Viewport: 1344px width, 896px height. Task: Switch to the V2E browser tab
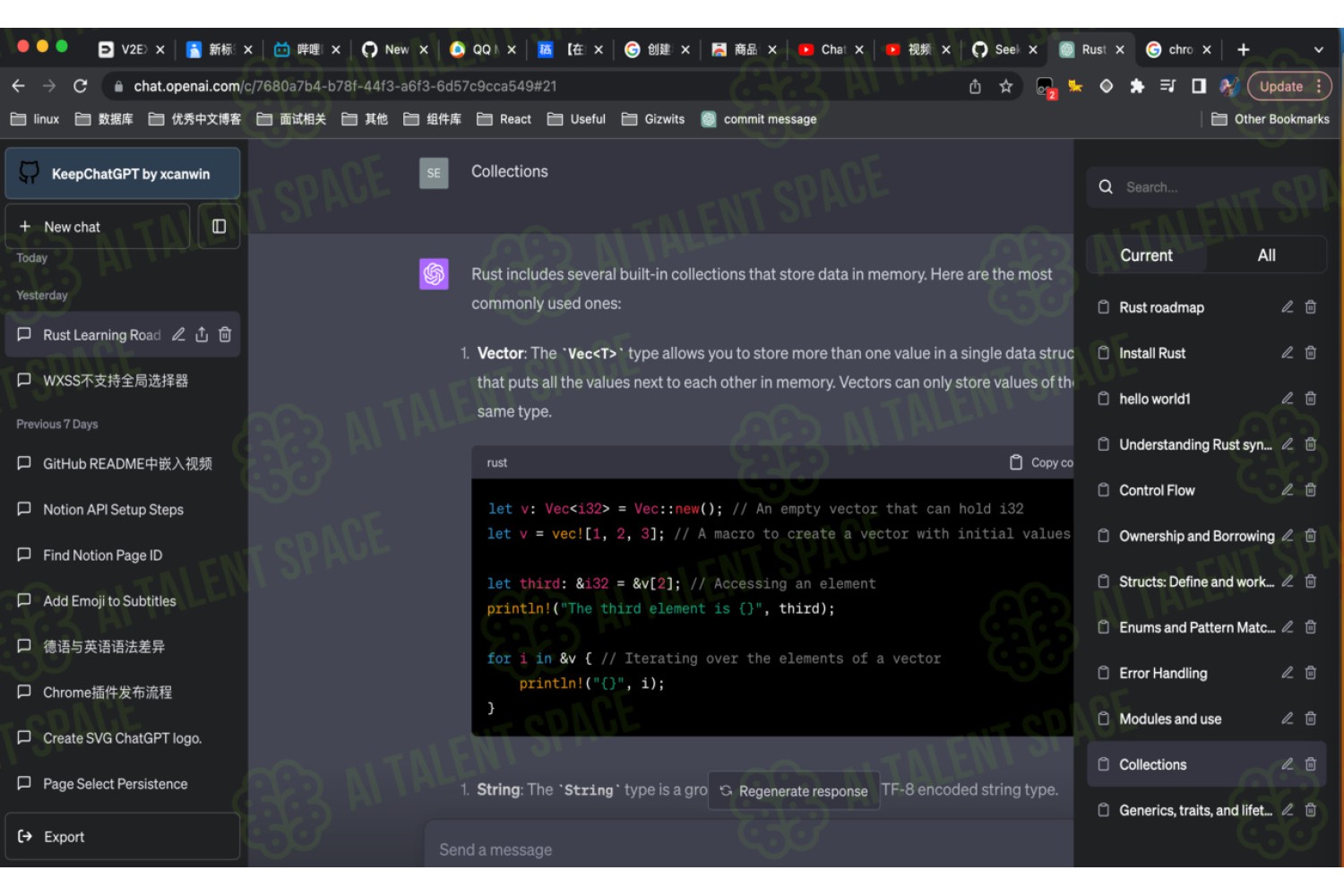pos(133,50)
